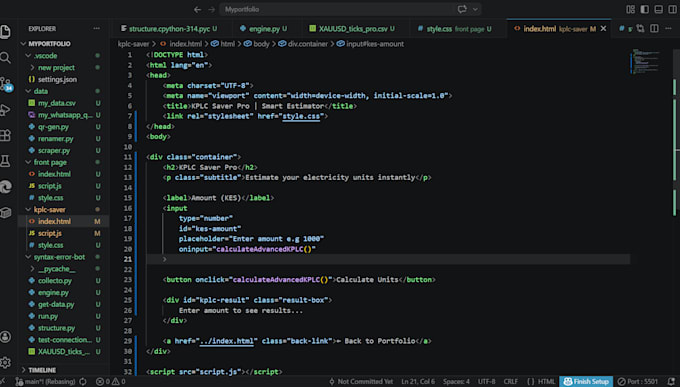The image size is (680, 387).
Task: Open the Edge browser tools icon
Action: tap(6, 187)
